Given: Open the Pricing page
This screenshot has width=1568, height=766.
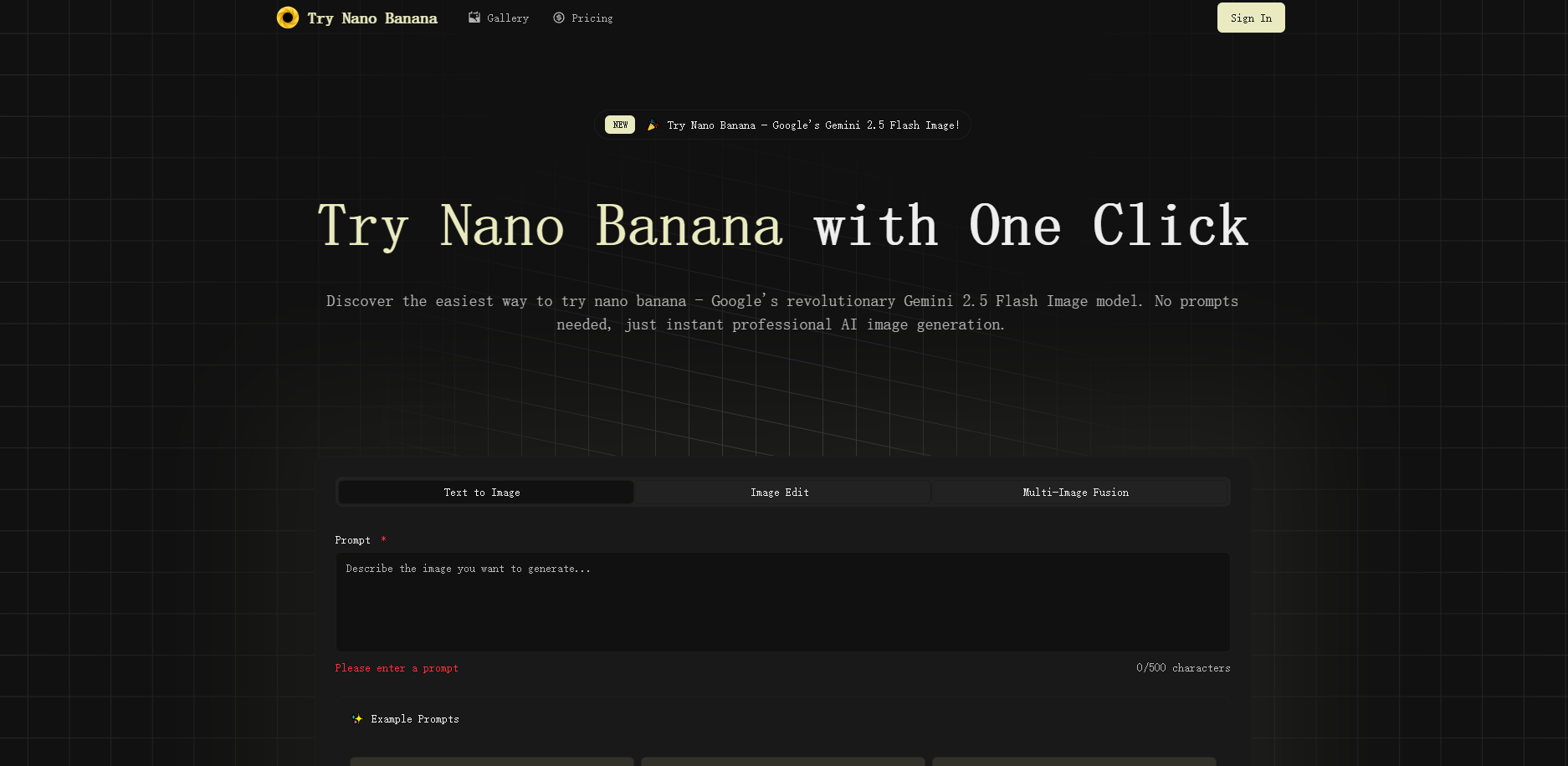Looking at the screenshot, I should tap(583, 17).
